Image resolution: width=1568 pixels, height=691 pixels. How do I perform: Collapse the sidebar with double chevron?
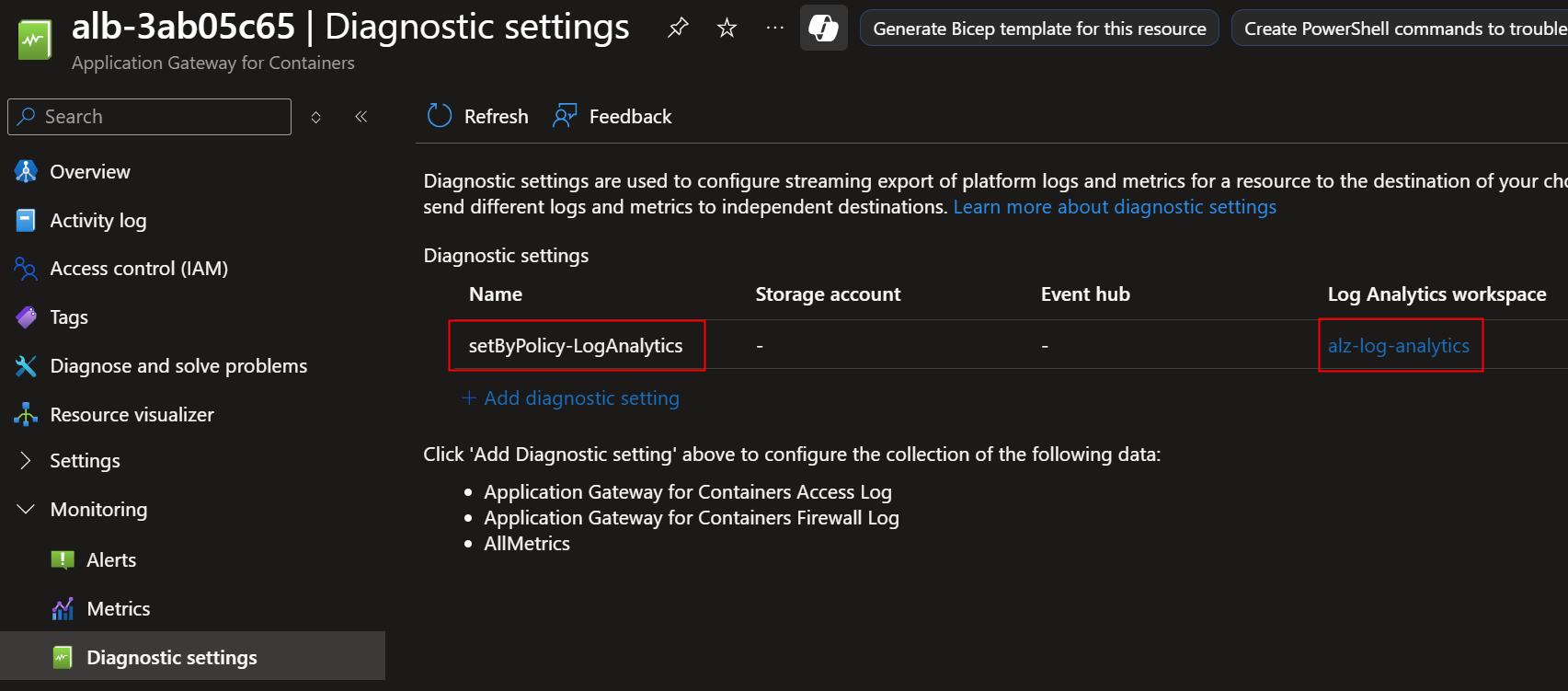click(x=361, y=117)
